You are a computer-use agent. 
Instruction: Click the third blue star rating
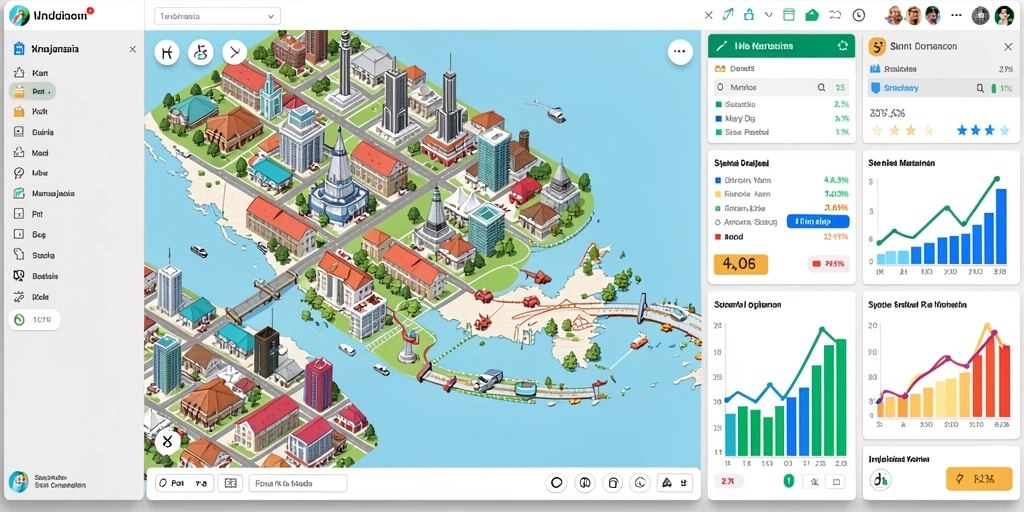click(x=991, y=131)
